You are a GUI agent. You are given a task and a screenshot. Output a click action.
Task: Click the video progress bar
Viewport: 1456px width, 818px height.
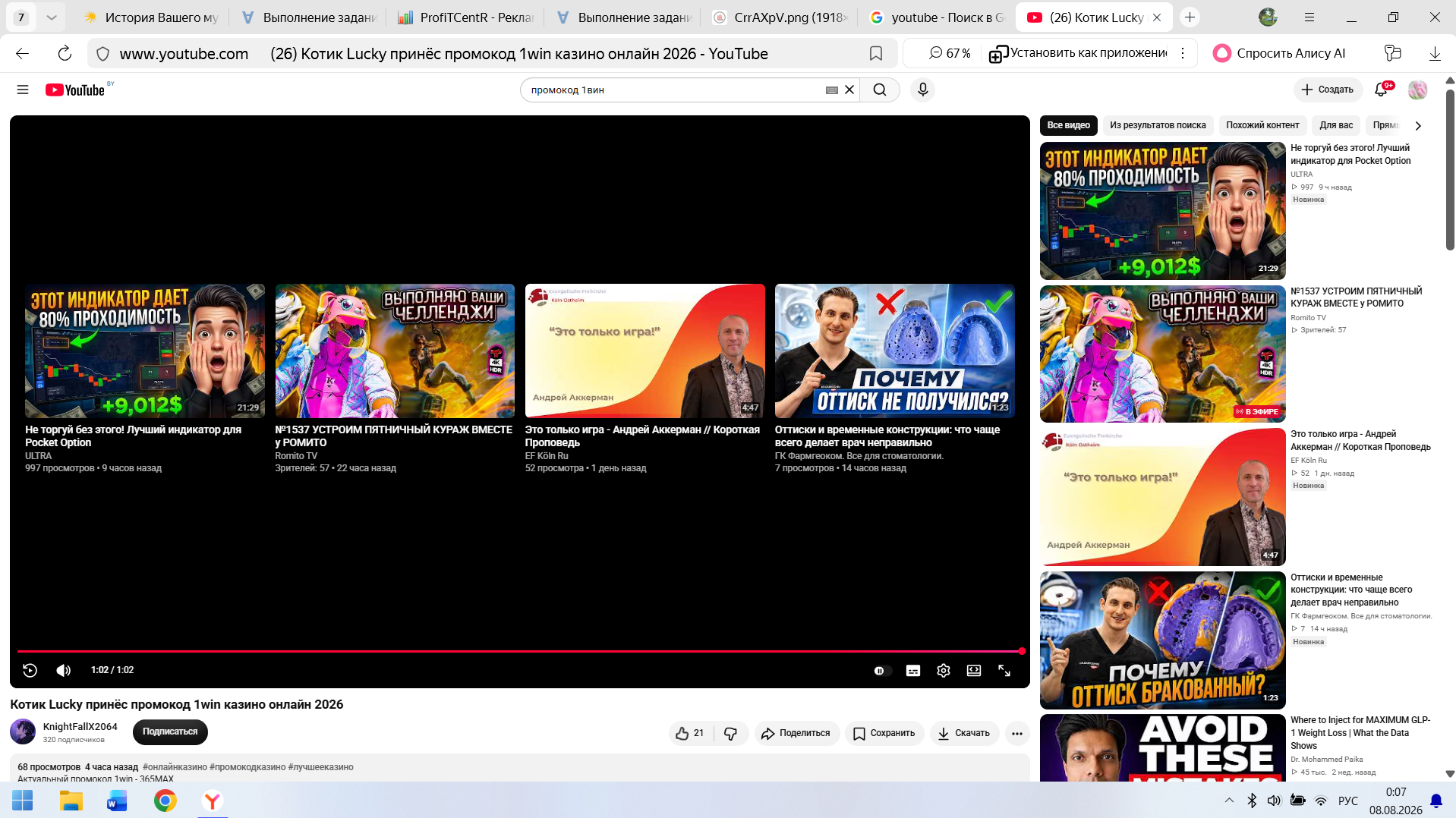pos(521,651)
